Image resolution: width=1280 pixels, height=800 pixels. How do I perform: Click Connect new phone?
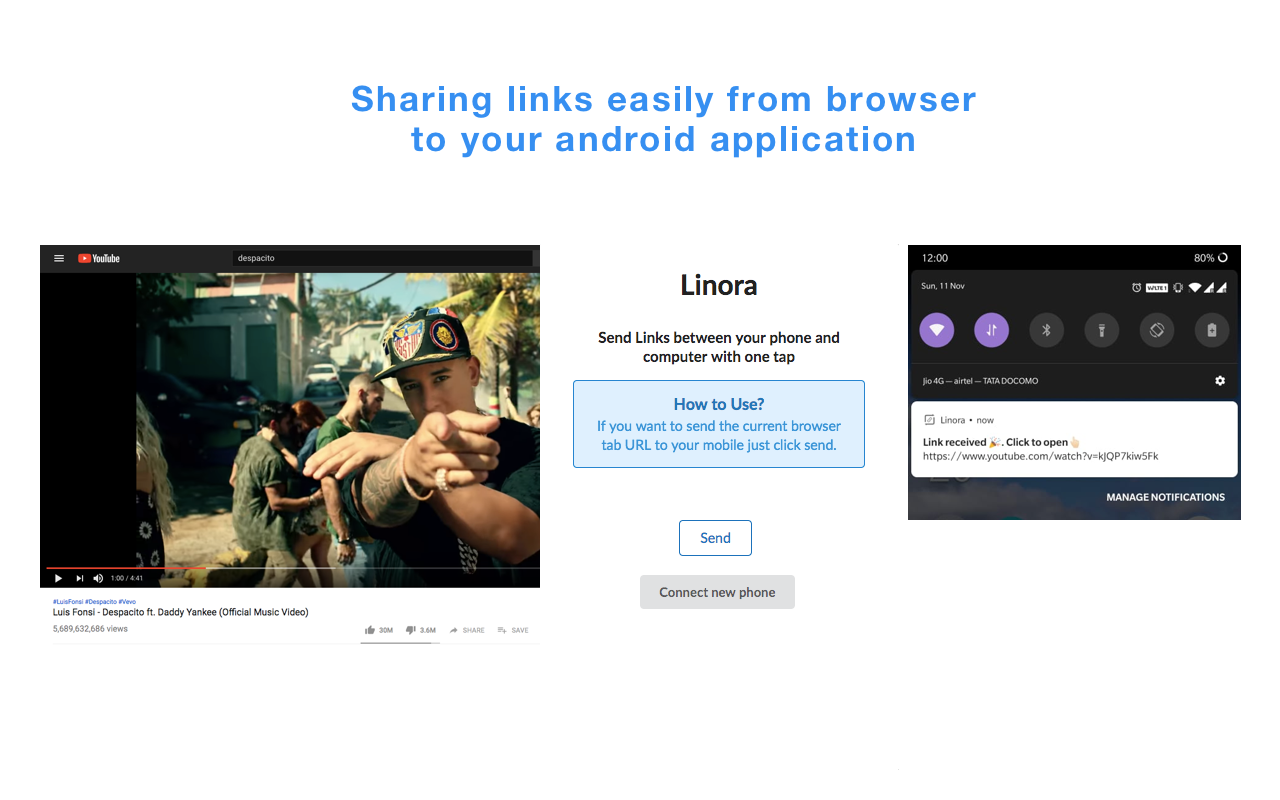click(x=717, y=591)
